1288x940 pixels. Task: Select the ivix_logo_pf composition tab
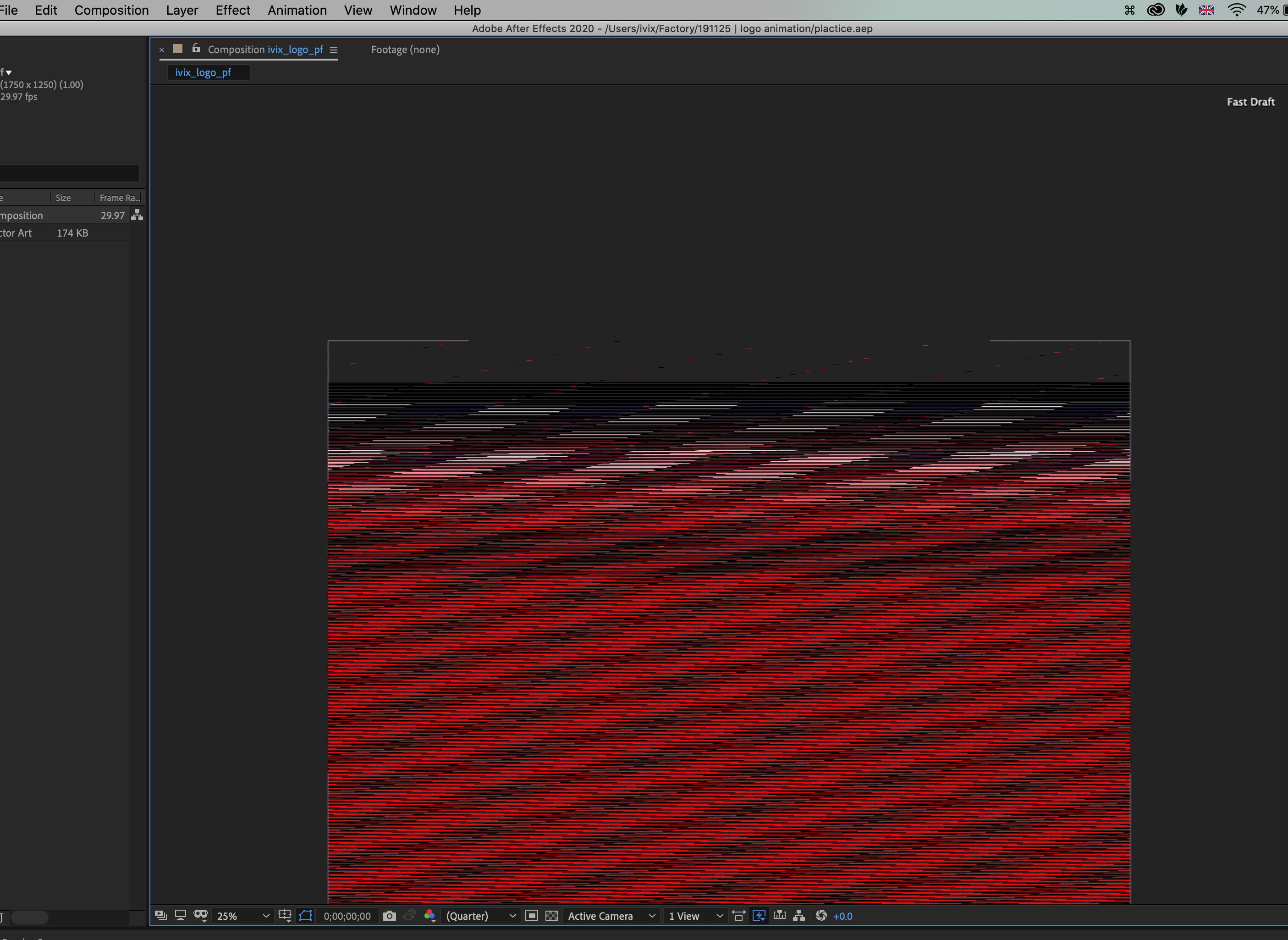(x=203, y=72)
